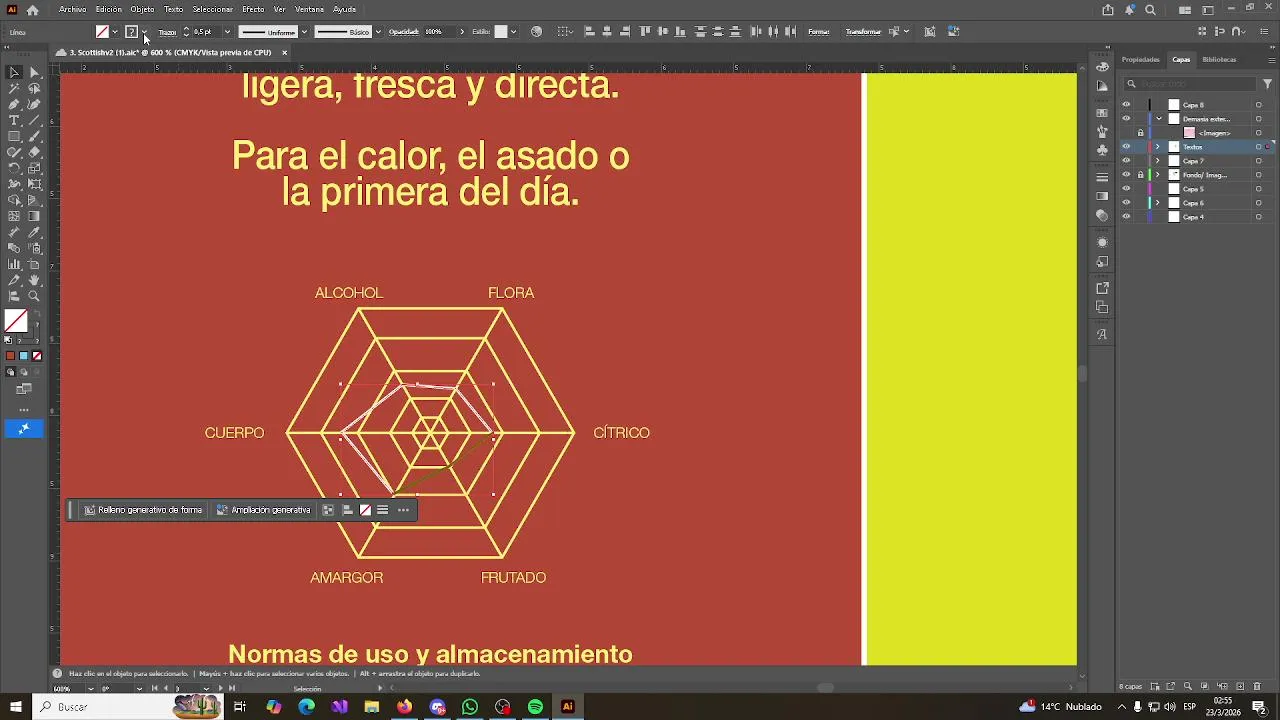Open the Estilo graphic style dropdown
Image resolution: width=1280 pixels, height=720 pixels.
click(513, 32)
